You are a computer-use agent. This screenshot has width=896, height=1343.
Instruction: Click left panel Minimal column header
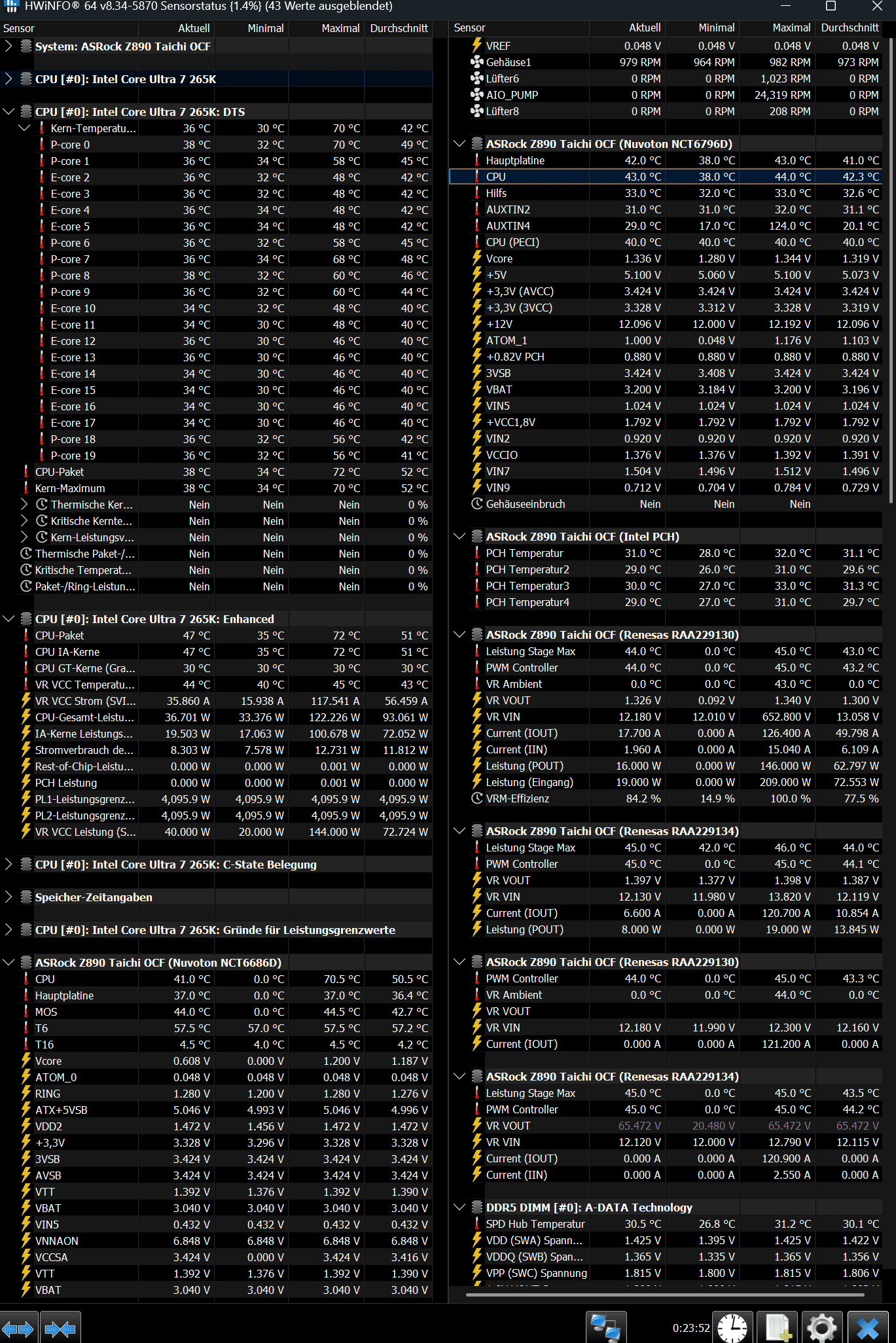[x=251, y=28]
